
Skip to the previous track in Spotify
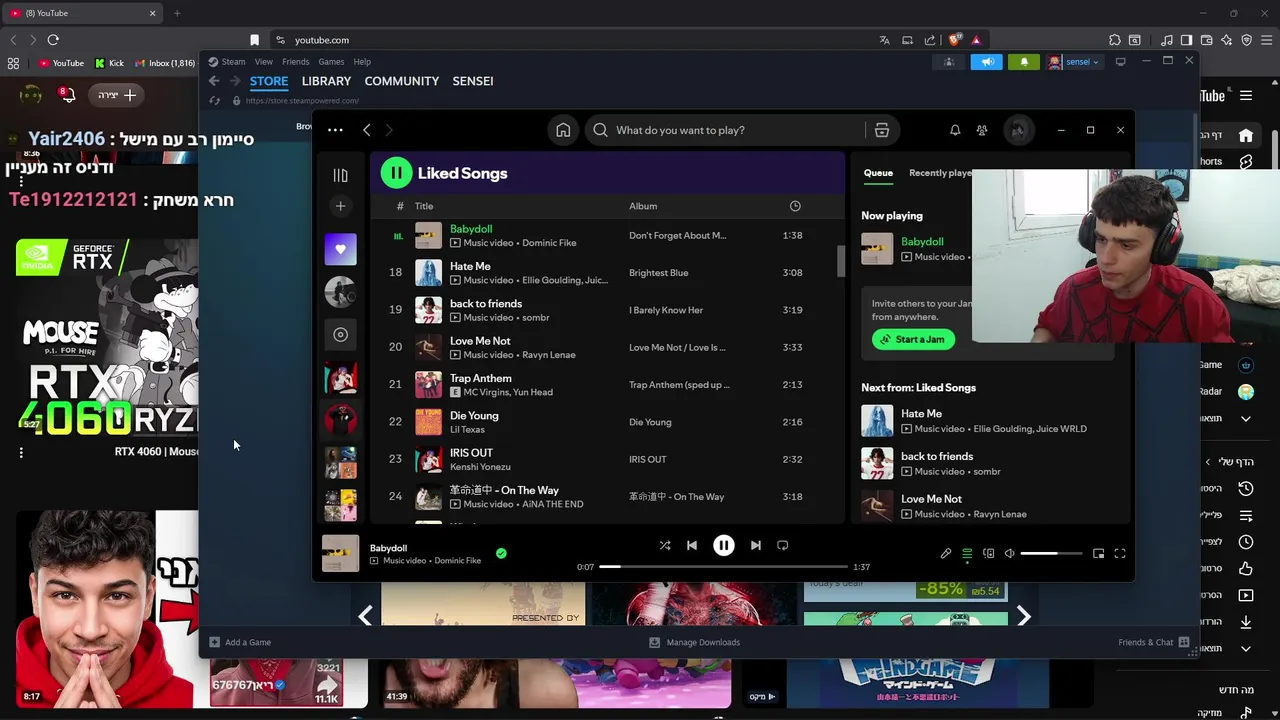tap(691, 545)
